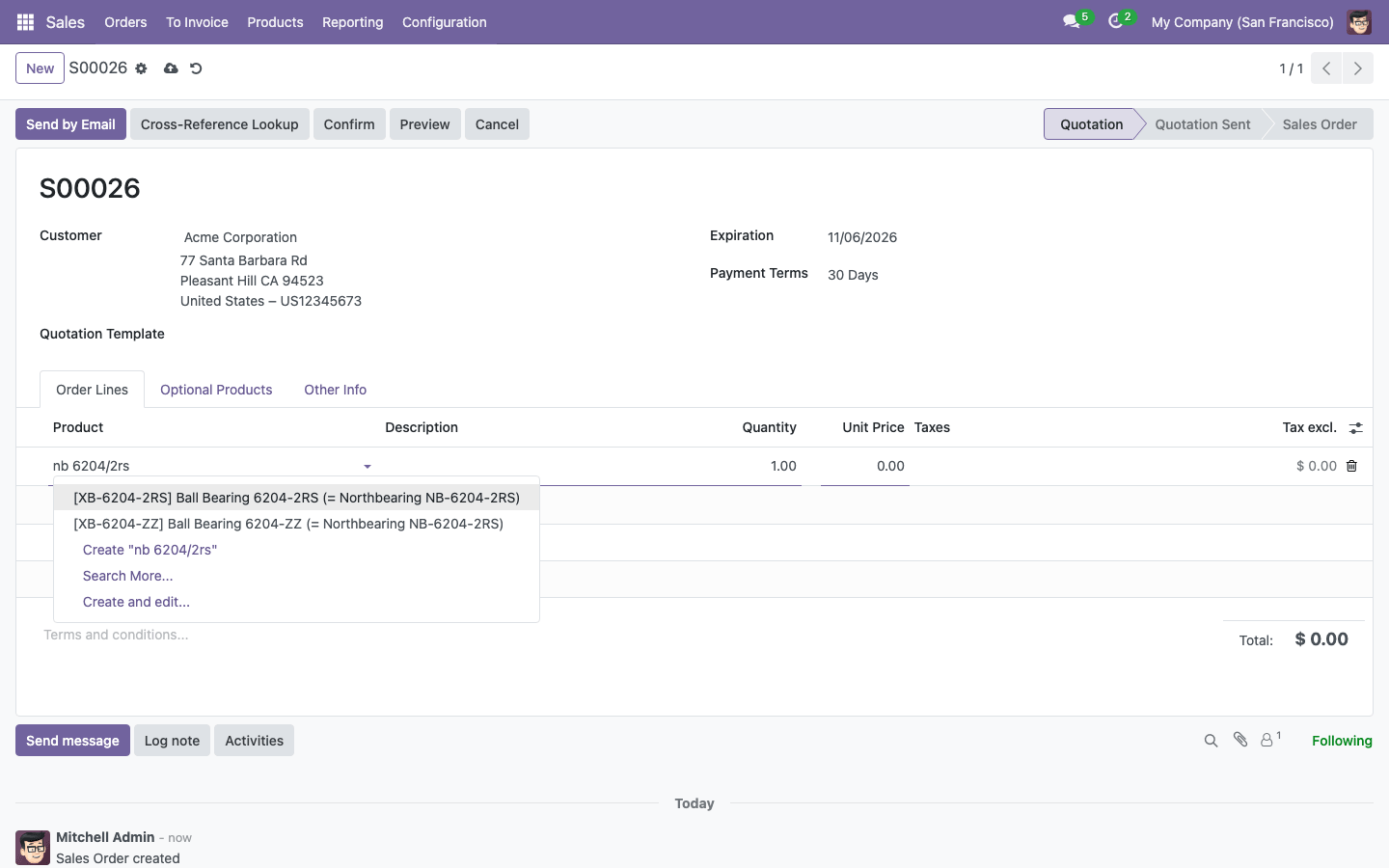
Task: Save record with the cloud upload icon
Action: 171,68
